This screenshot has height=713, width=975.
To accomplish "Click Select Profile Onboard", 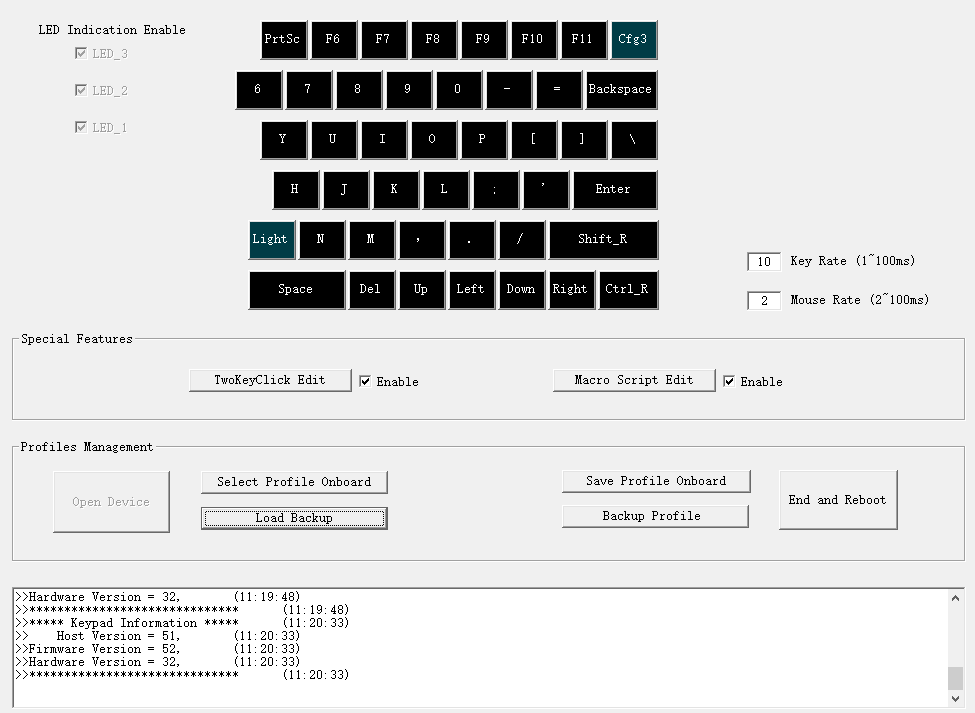I will [294, 482].
